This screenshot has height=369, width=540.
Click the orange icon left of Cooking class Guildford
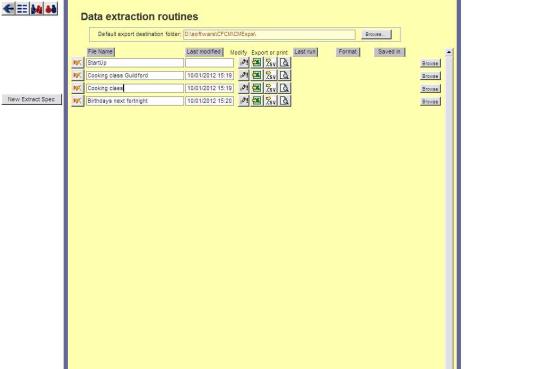tap(77, 75)
